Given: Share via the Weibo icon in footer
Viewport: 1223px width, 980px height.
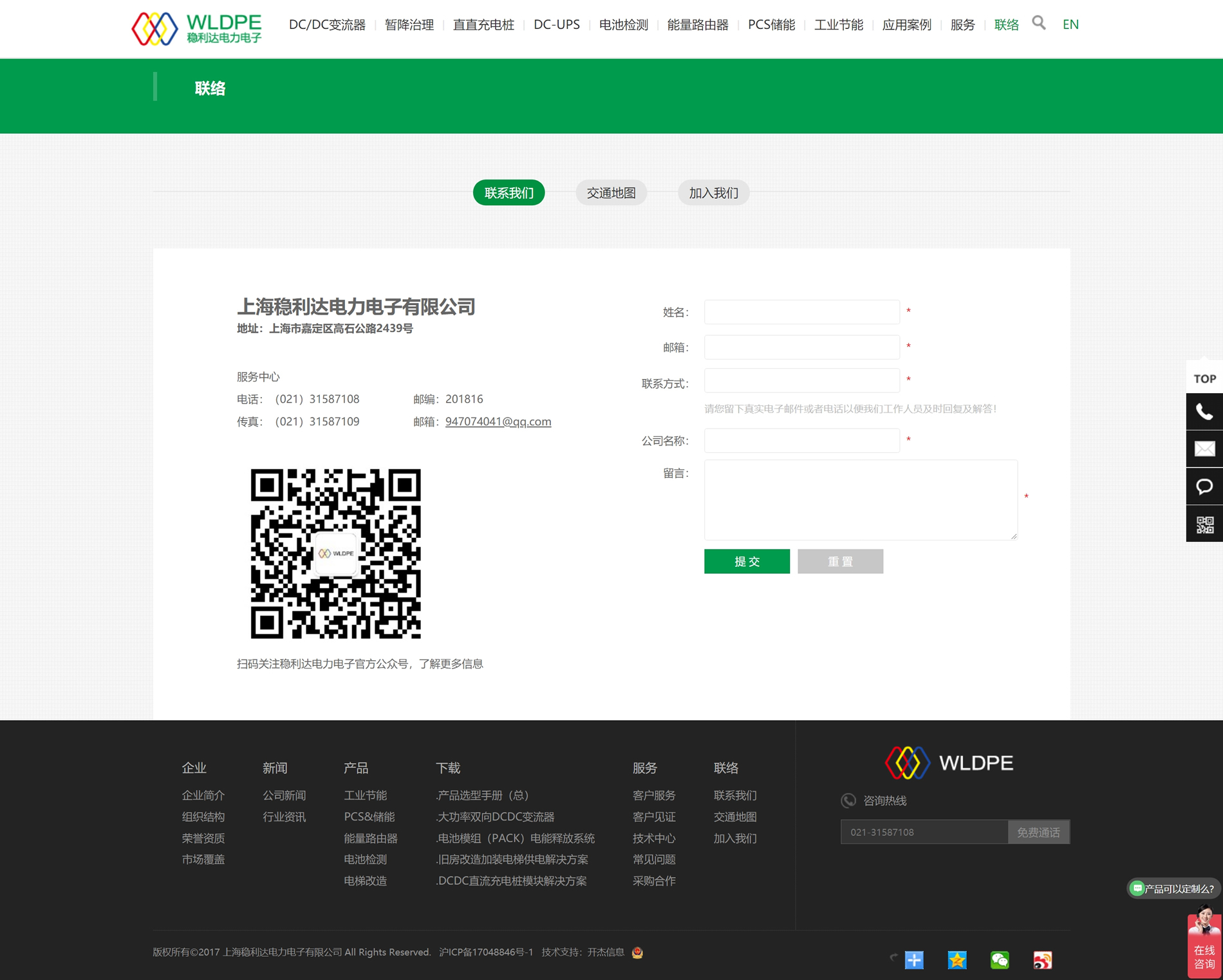Looking at the screenshot, I should [1042, 960].
